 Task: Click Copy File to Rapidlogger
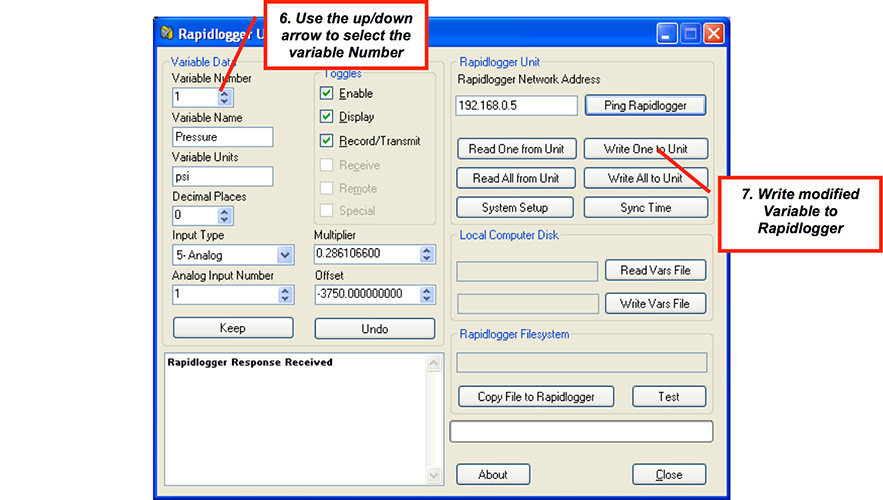[x=536, y=396]
